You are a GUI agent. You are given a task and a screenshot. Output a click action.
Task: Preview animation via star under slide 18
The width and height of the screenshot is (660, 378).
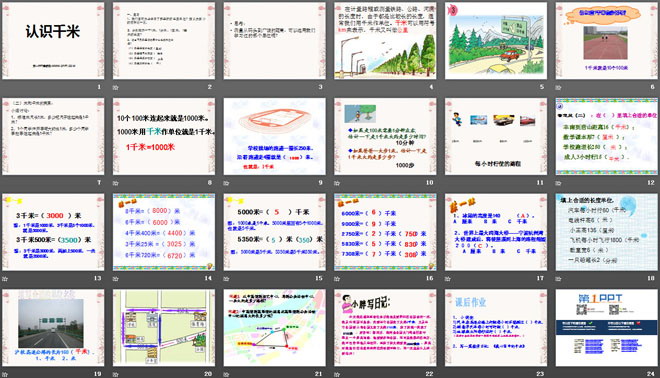point(558,279)
